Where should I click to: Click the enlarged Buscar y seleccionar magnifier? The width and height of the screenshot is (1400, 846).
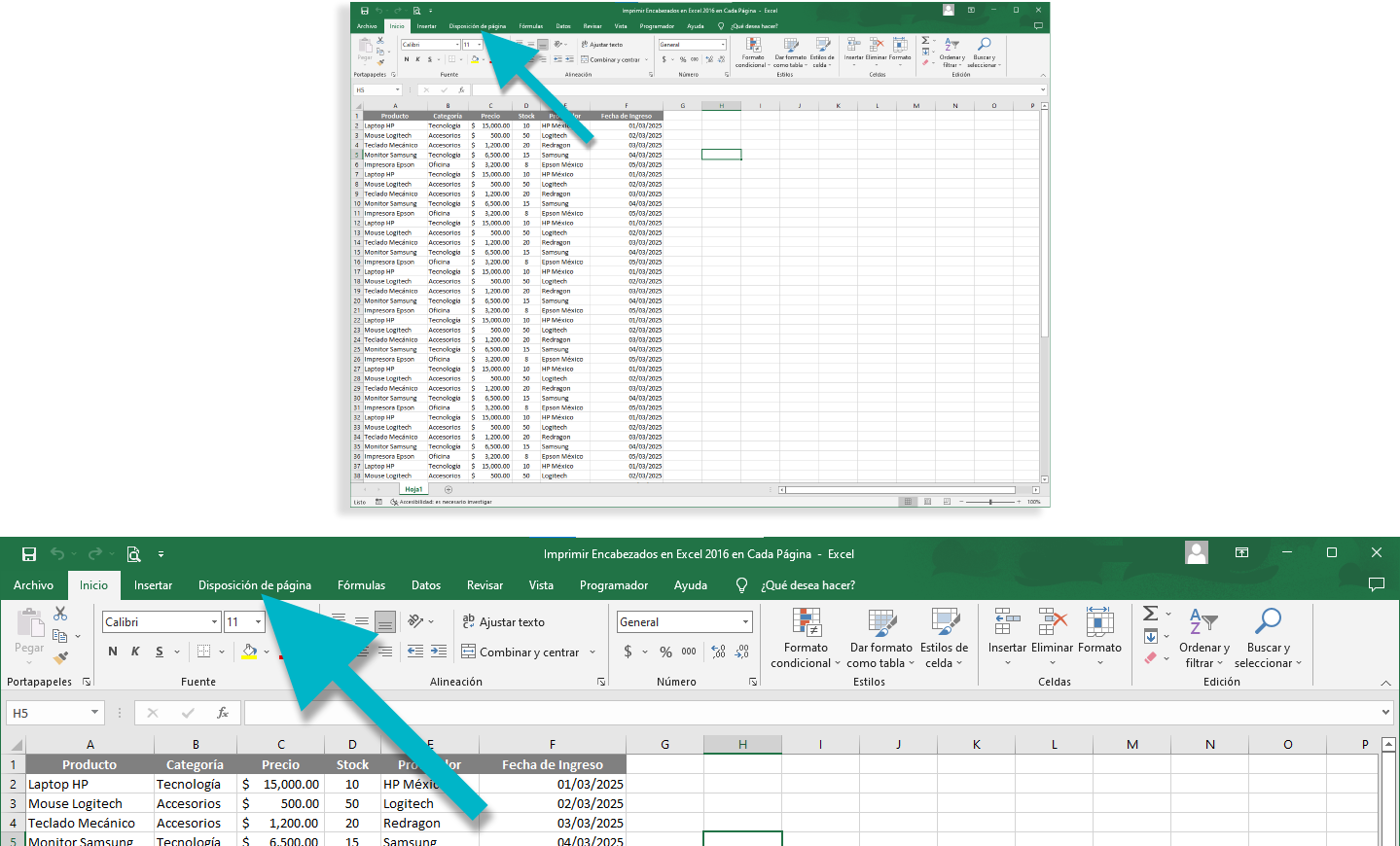(x=1268, y=620)
